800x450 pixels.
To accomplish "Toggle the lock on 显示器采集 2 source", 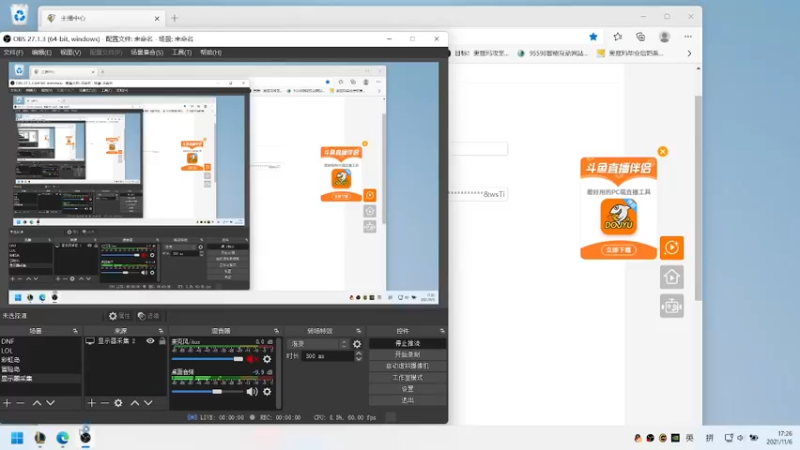I will (x=162, y=341).
